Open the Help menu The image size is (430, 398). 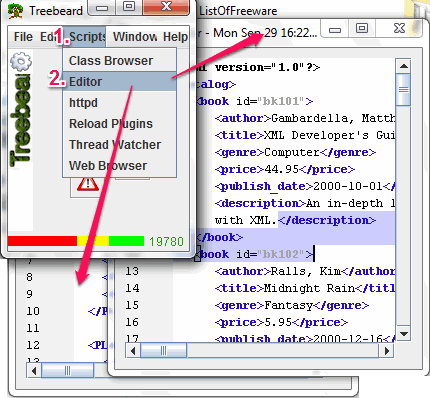tap(175, 37)
